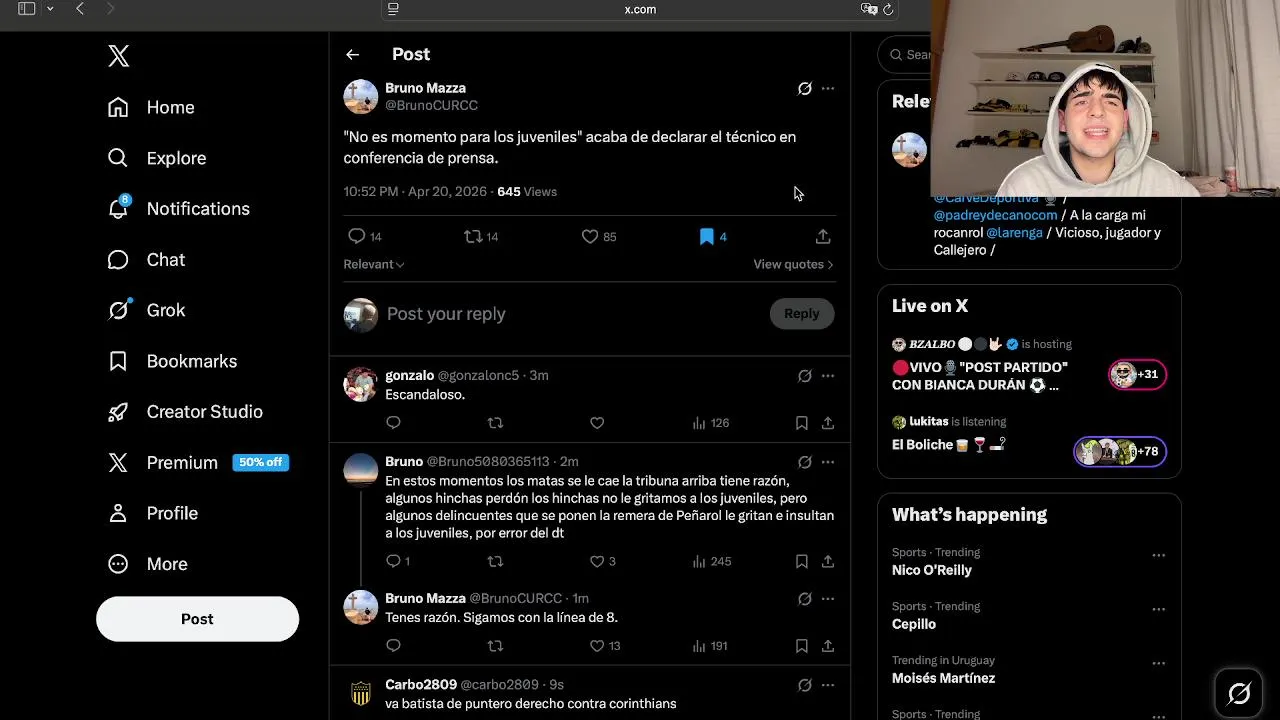Image resolution: width=1280 pixels, height=720 pixels.
Task: Share gonzalo's reply
Action: click(x=828, y=423)
